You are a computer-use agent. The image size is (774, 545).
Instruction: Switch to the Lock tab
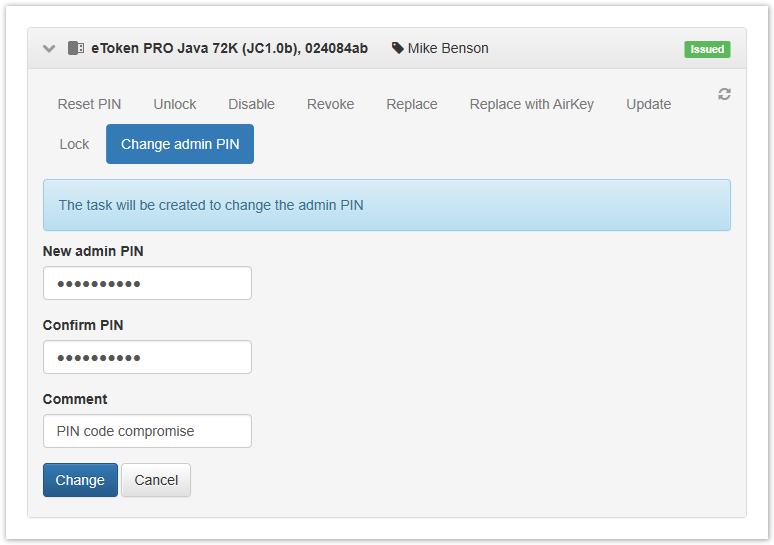74,144
